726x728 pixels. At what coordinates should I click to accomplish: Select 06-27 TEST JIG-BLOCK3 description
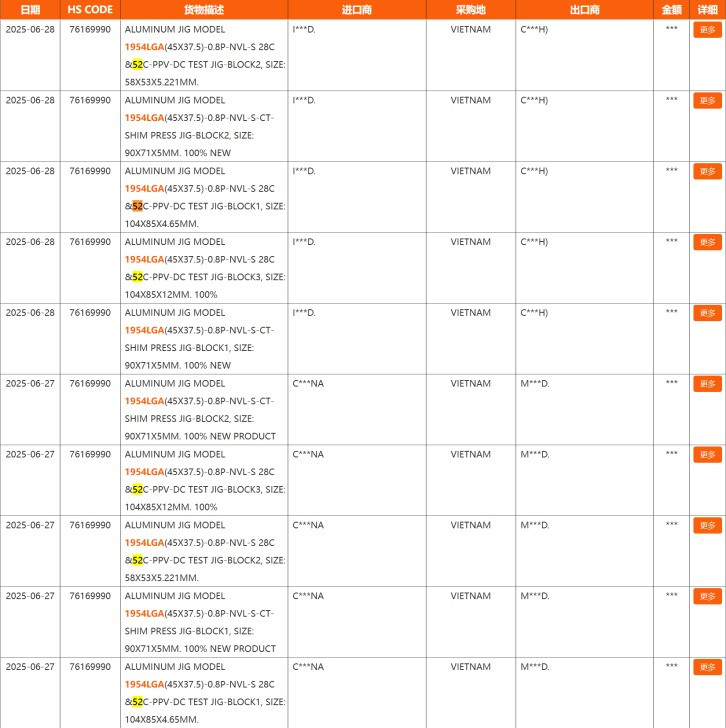[x=205, y=481]
